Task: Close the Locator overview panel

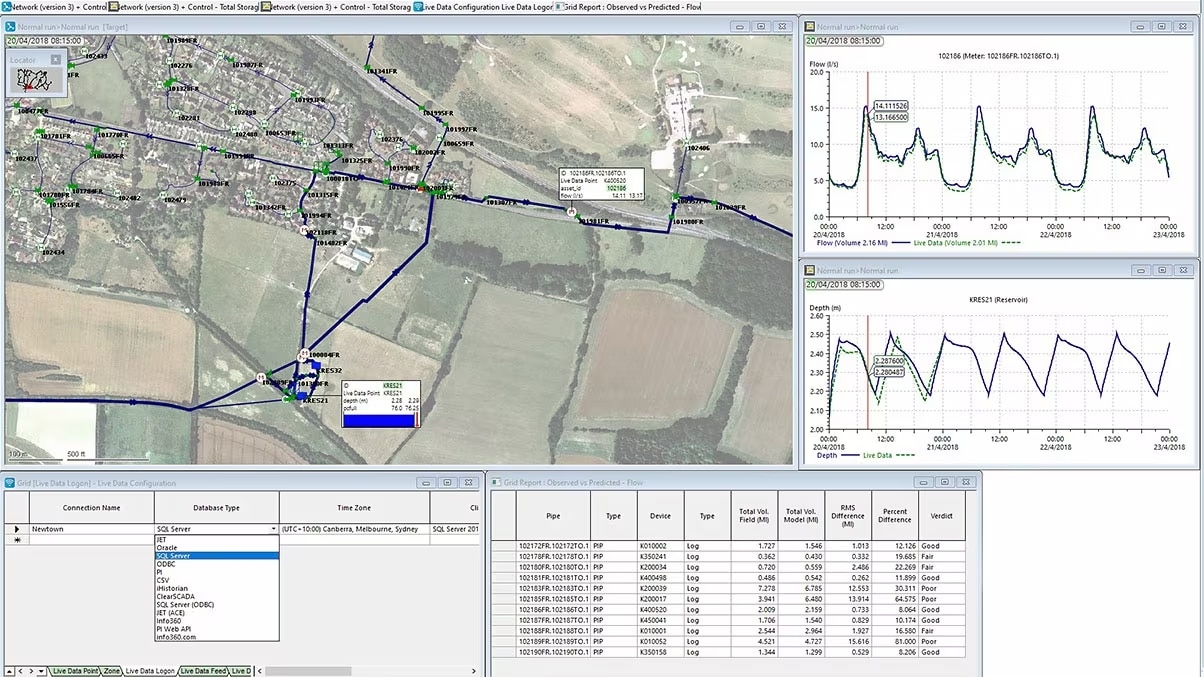Action: (x=56, y=60)
